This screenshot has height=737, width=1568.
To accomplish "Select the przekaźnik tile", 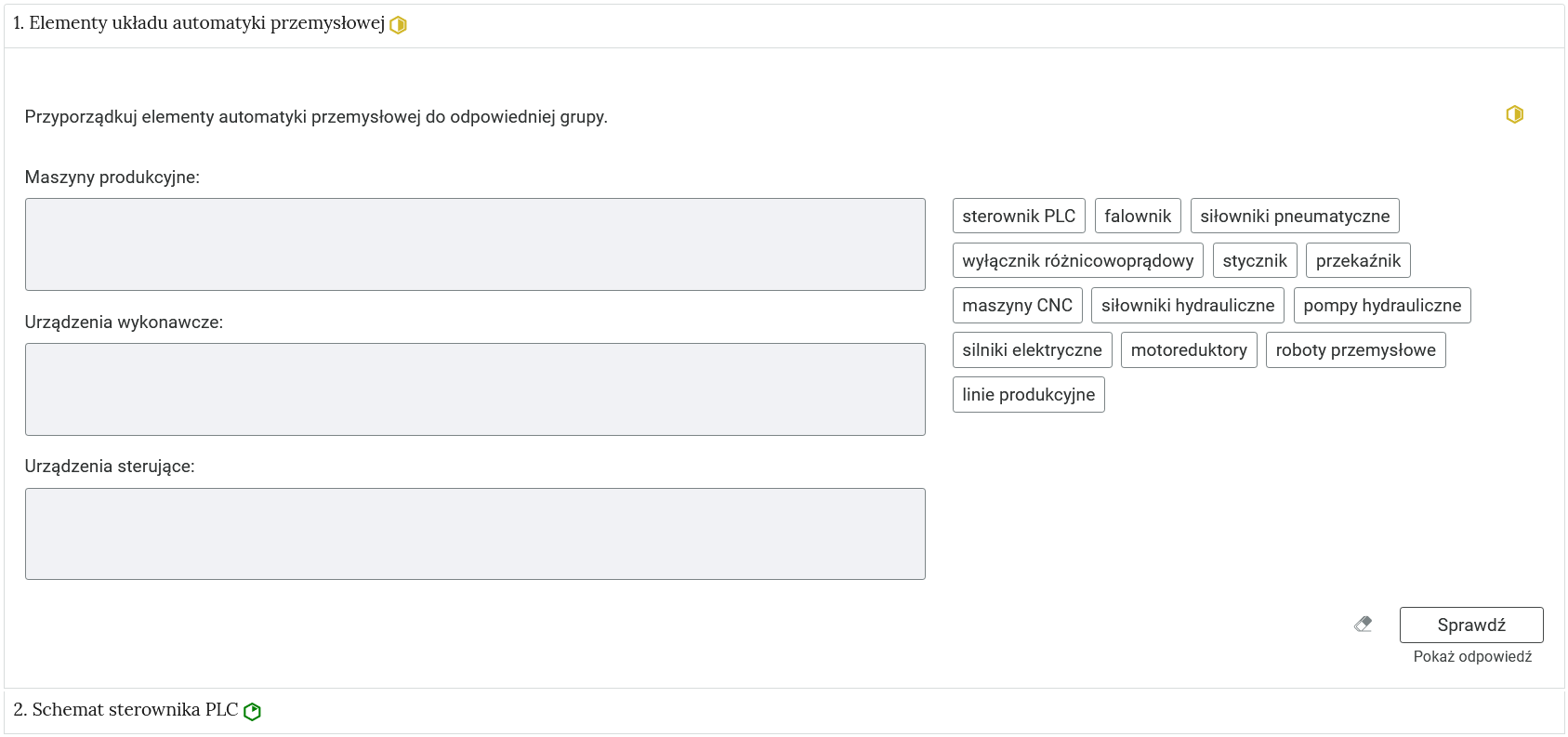I will click(1357, 261).
